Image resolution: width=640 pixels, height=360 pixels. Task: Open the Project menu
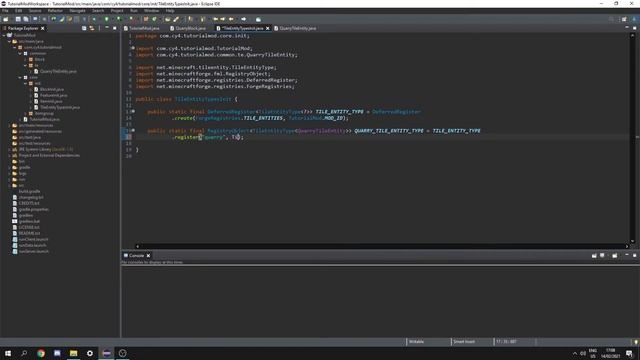pyautogui.click(x=117, y=11)
